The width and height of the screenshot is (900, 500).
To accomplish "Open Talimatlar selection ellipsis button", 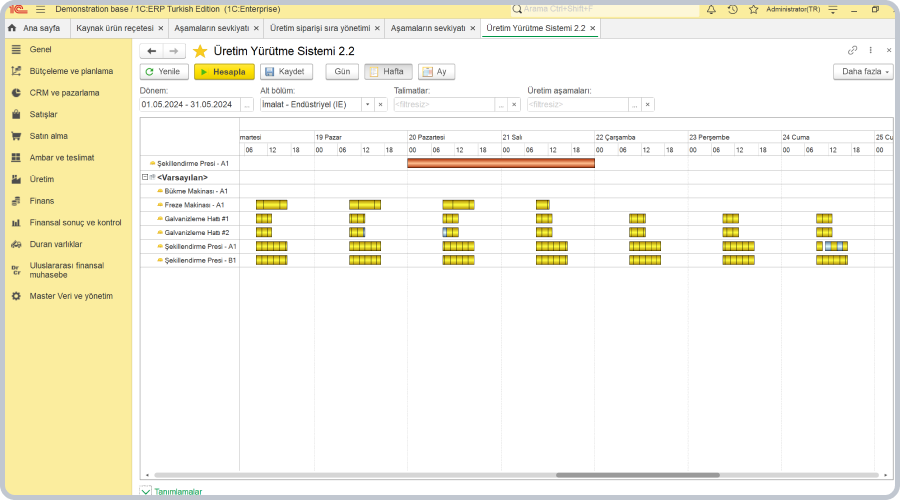I will click(501, 104).
